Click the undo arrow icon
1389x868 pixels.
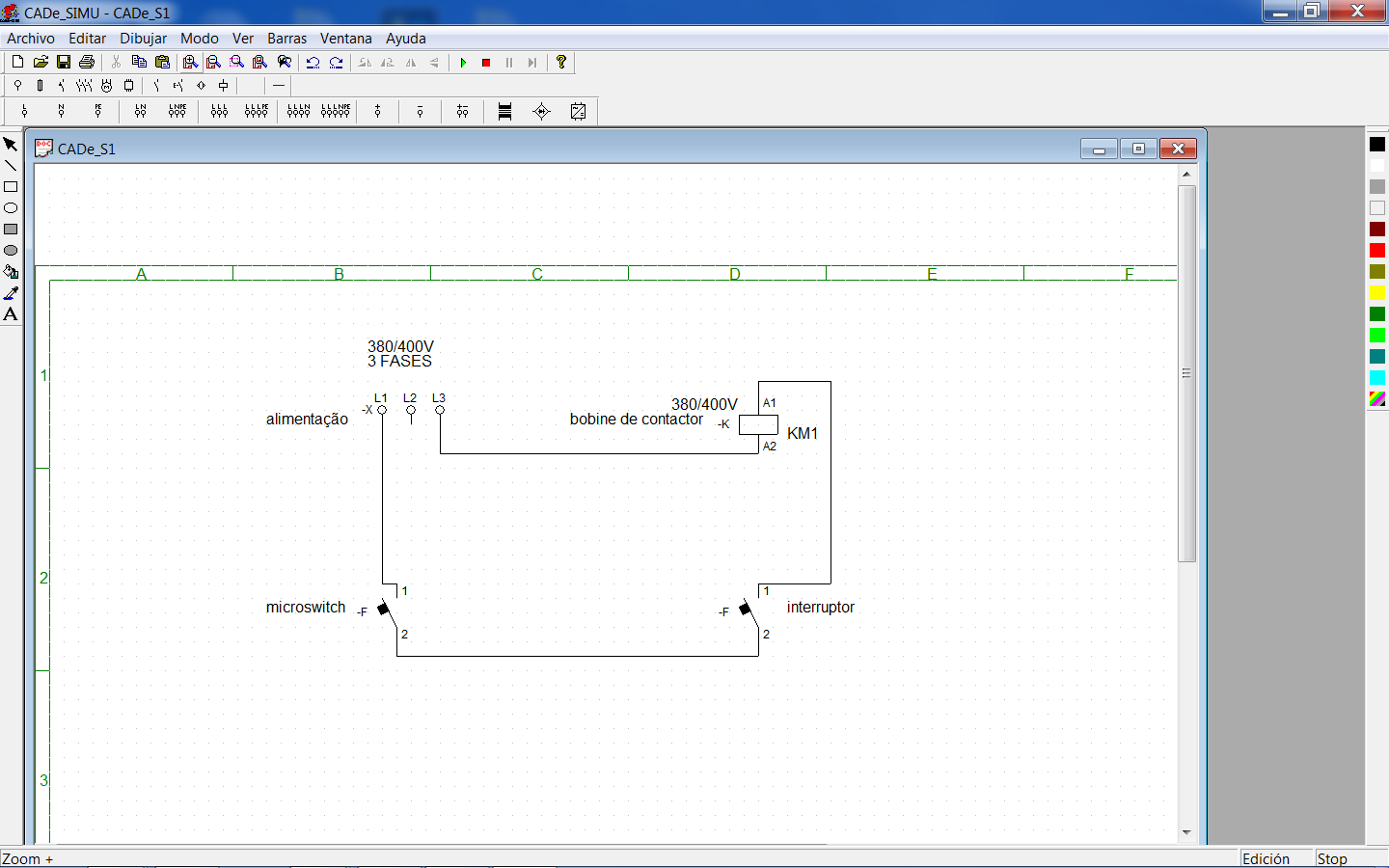313,63
